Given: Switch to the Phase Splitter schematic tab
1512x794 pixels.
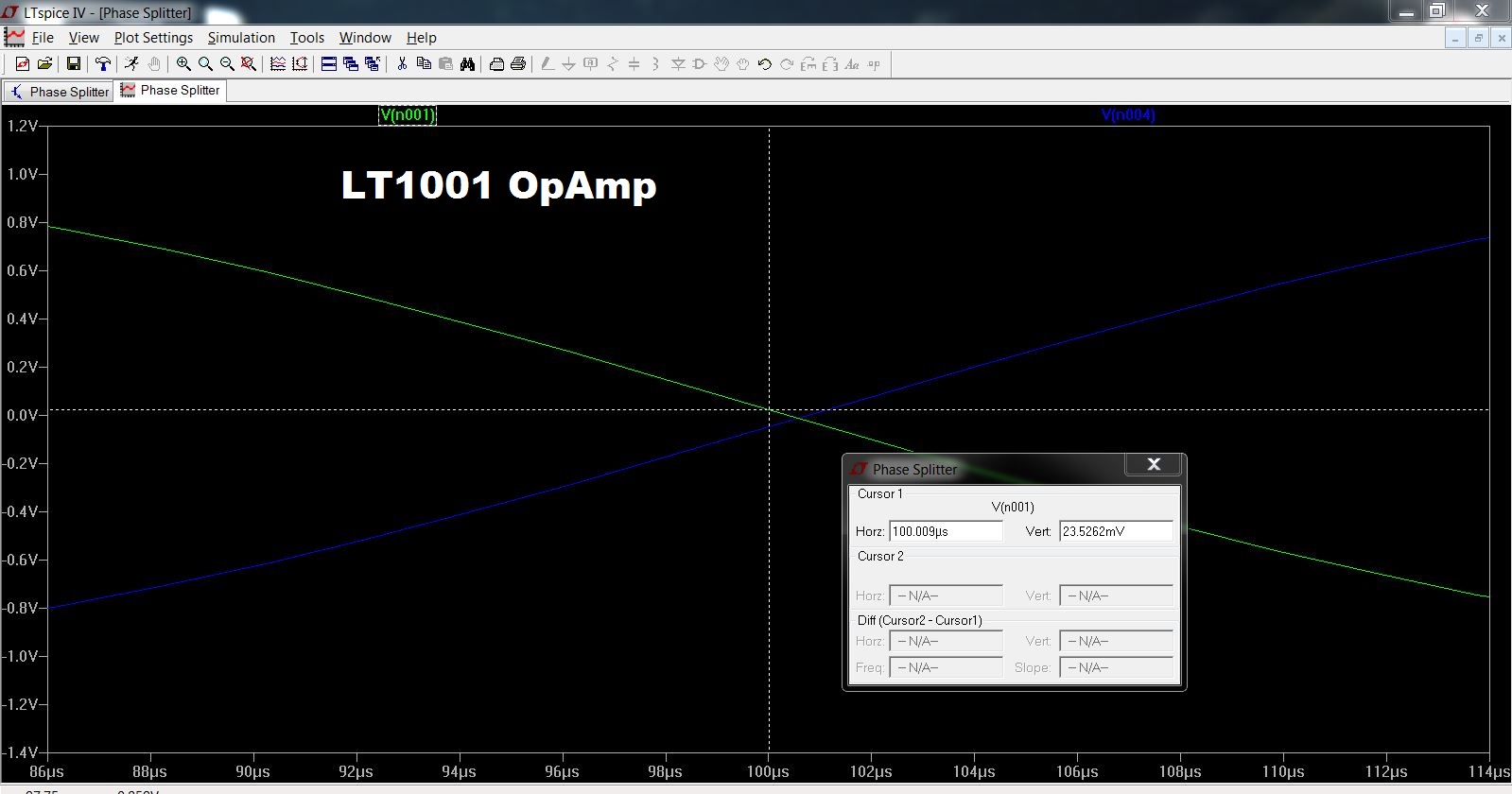Looking at the screenshot, I should [x=59, y=92].
